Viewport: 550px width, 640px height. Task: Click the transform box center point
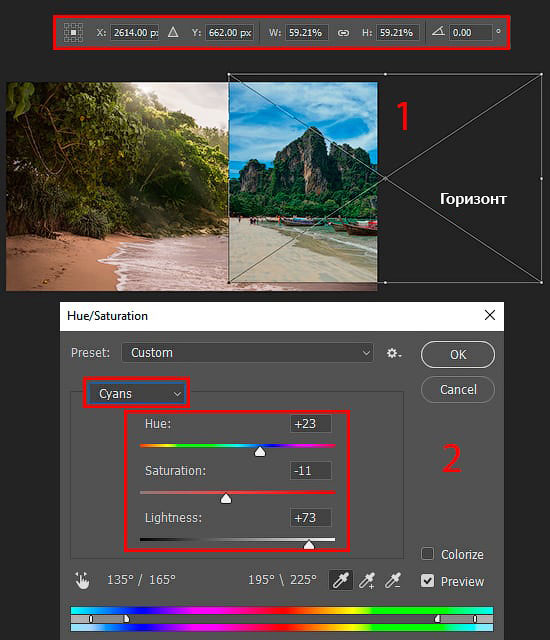click(x=385, y=178)
